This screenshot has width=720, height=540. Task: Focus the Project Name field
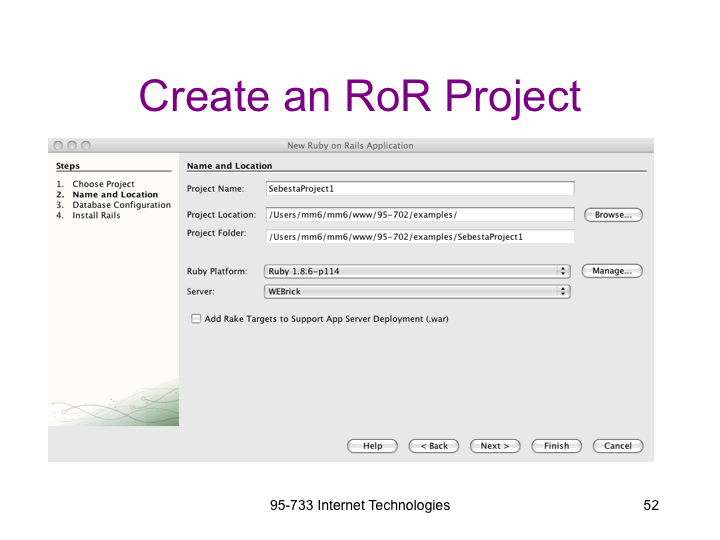tap(420, 189)
